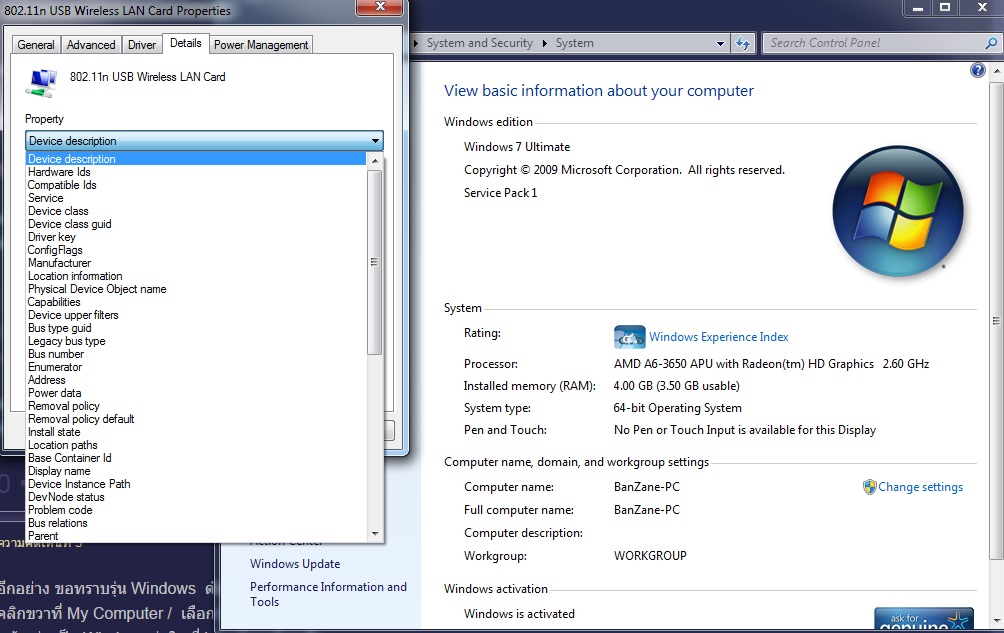Screen dimensions: 1004x633
Task: Pick Manufacturer in the property list
Action: tap(196, 263)
